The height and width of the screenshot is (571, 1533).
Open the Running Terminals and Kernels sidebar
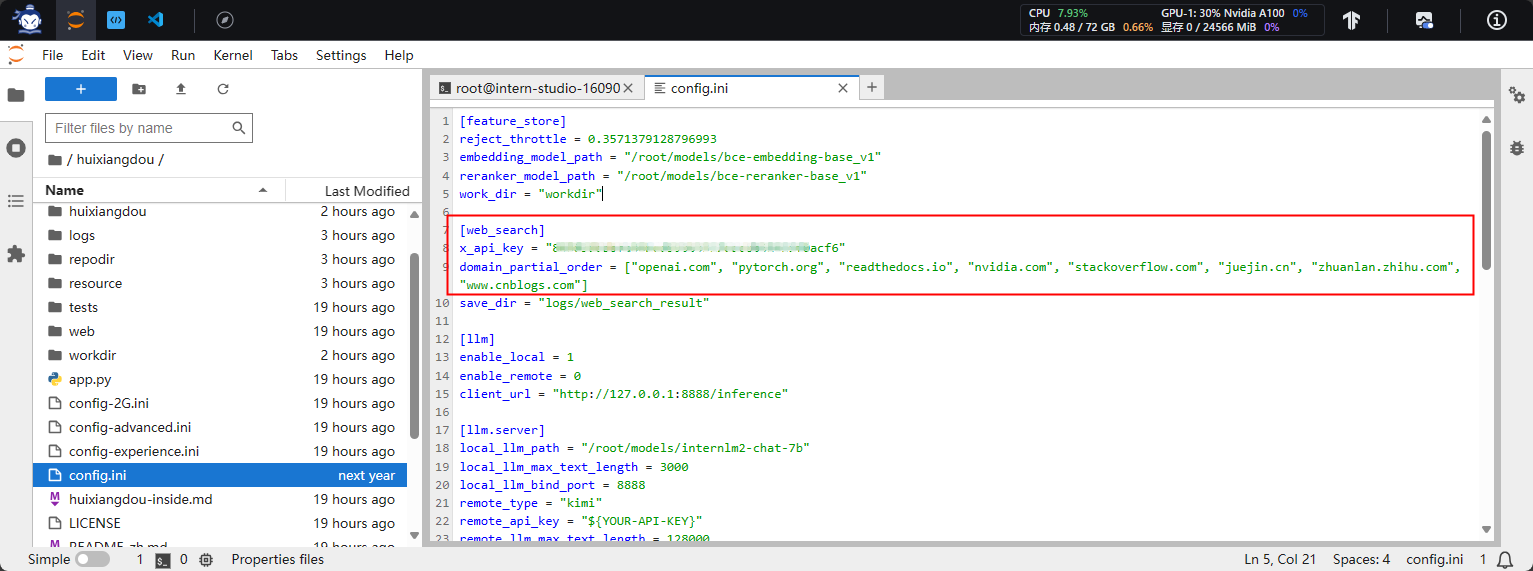pyautogui.click(x=16, y=148)
